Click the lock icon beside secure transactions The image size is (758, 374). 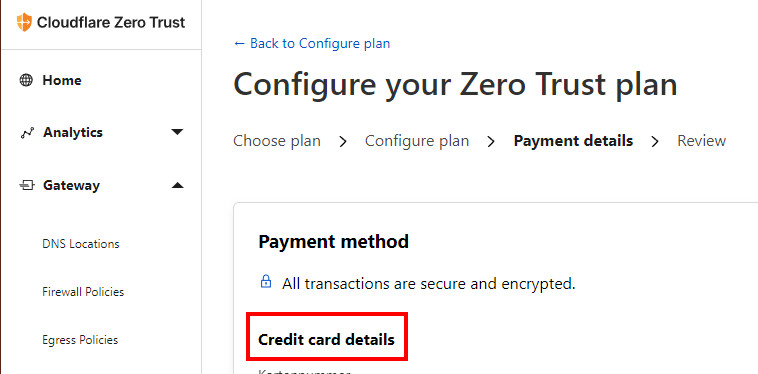coord(266,281)
